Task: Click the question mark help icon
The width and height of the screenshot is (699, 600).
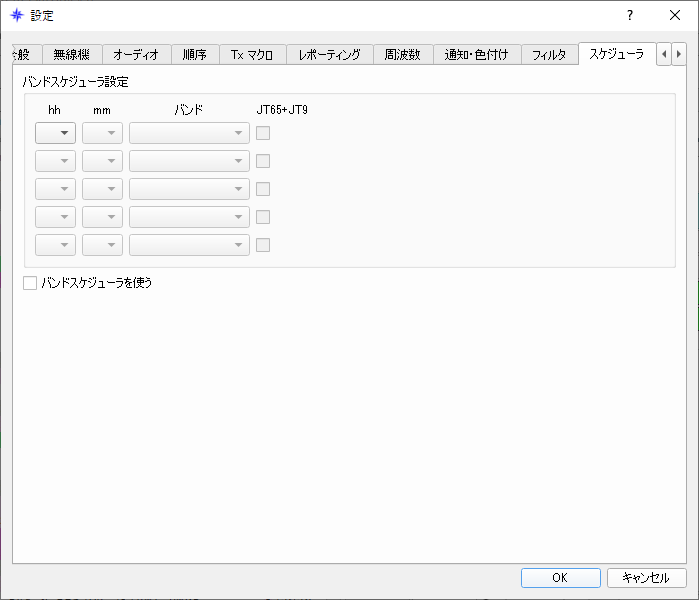Action: (x=629, y=16)
